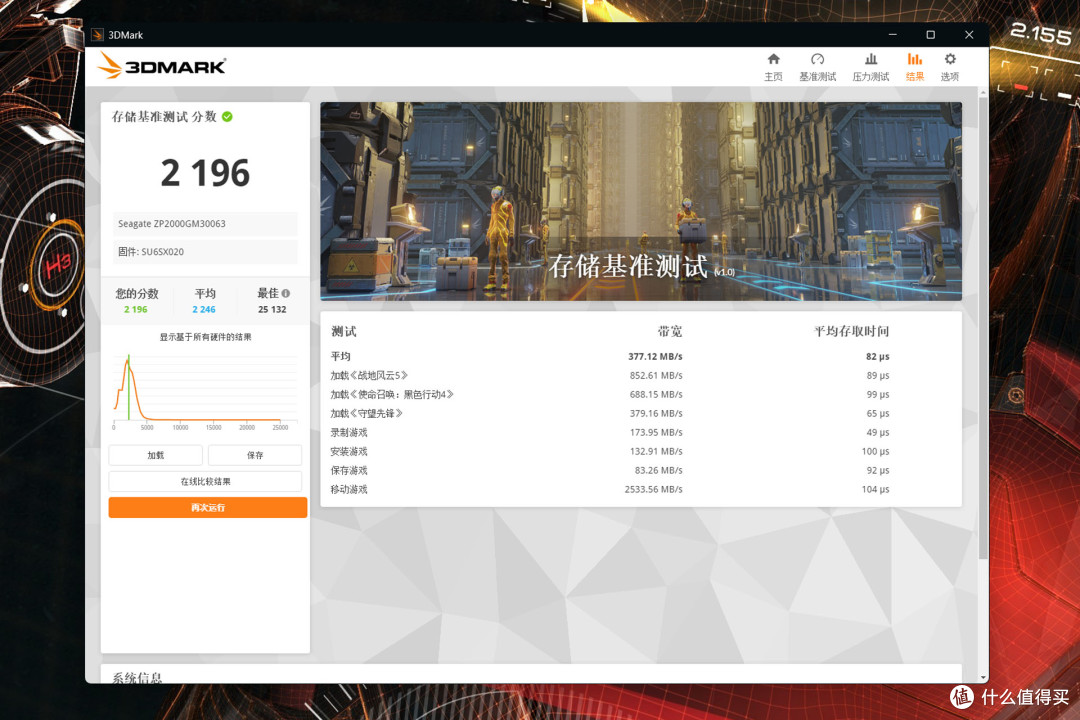Click the 保存游戏 test row
1080x720 pixels.
tap(610, 470)
